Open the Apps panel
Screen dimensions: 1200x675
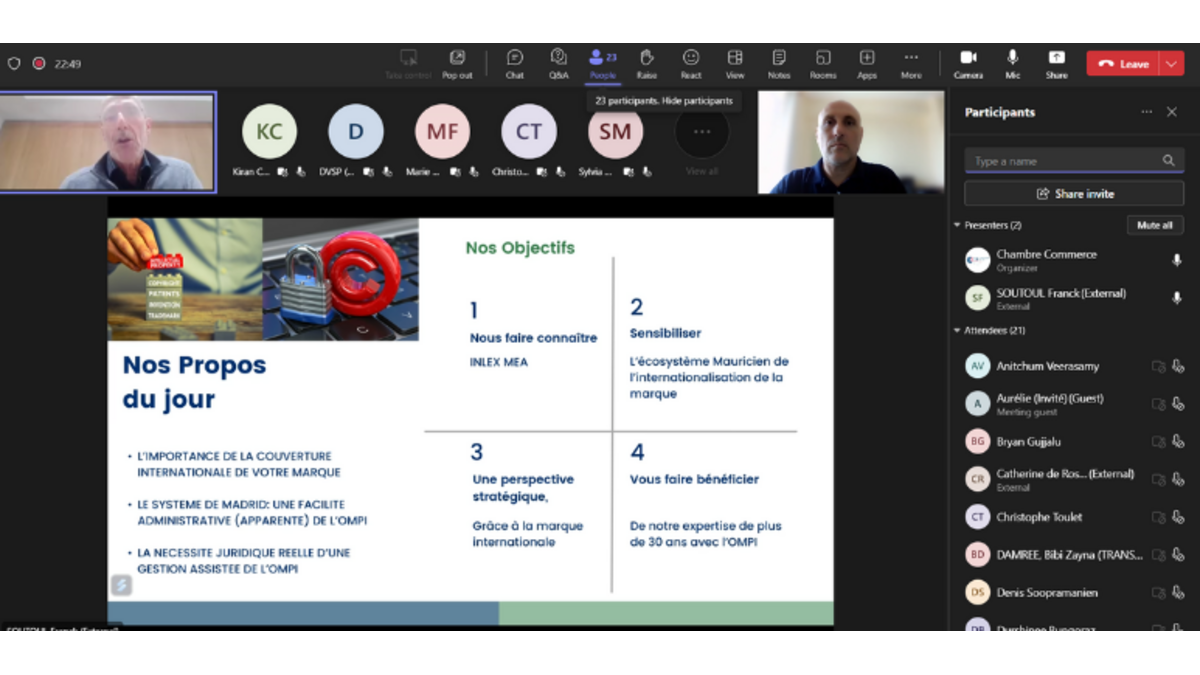click(x=866, y=63)
